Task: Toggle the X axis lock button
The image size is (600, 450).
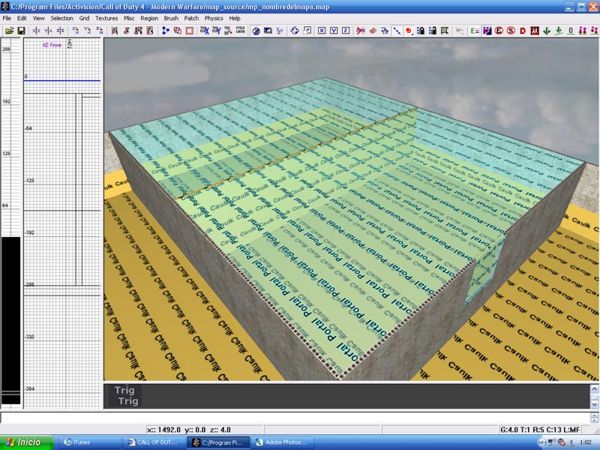Action: tap(322, 31)
